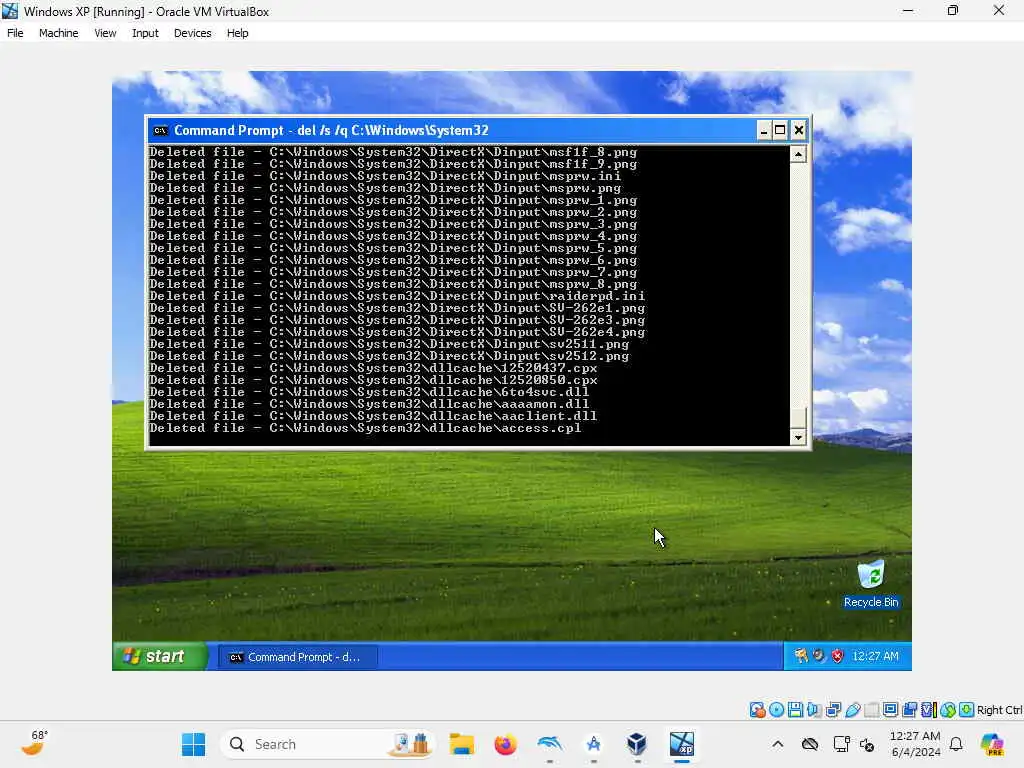The width and height of the screenshot is (1024, 768).
Task: Close the Command Prompt window
Action: tap(799, 131)
